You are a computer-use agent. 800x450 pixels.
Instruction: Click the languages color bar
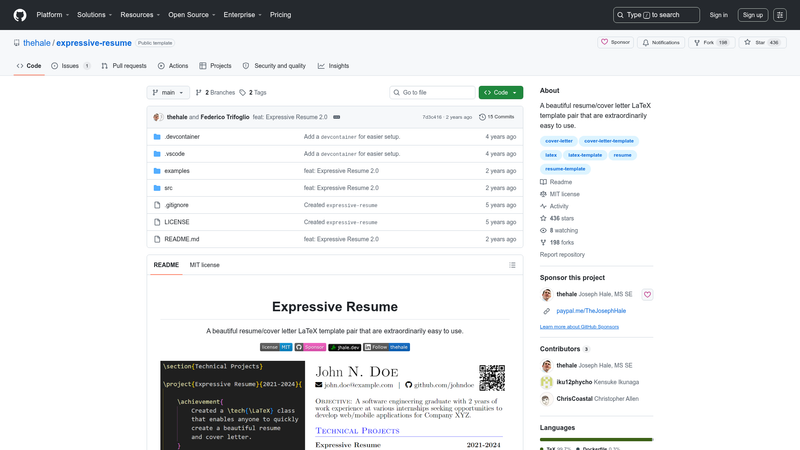[x=596, y=439]
